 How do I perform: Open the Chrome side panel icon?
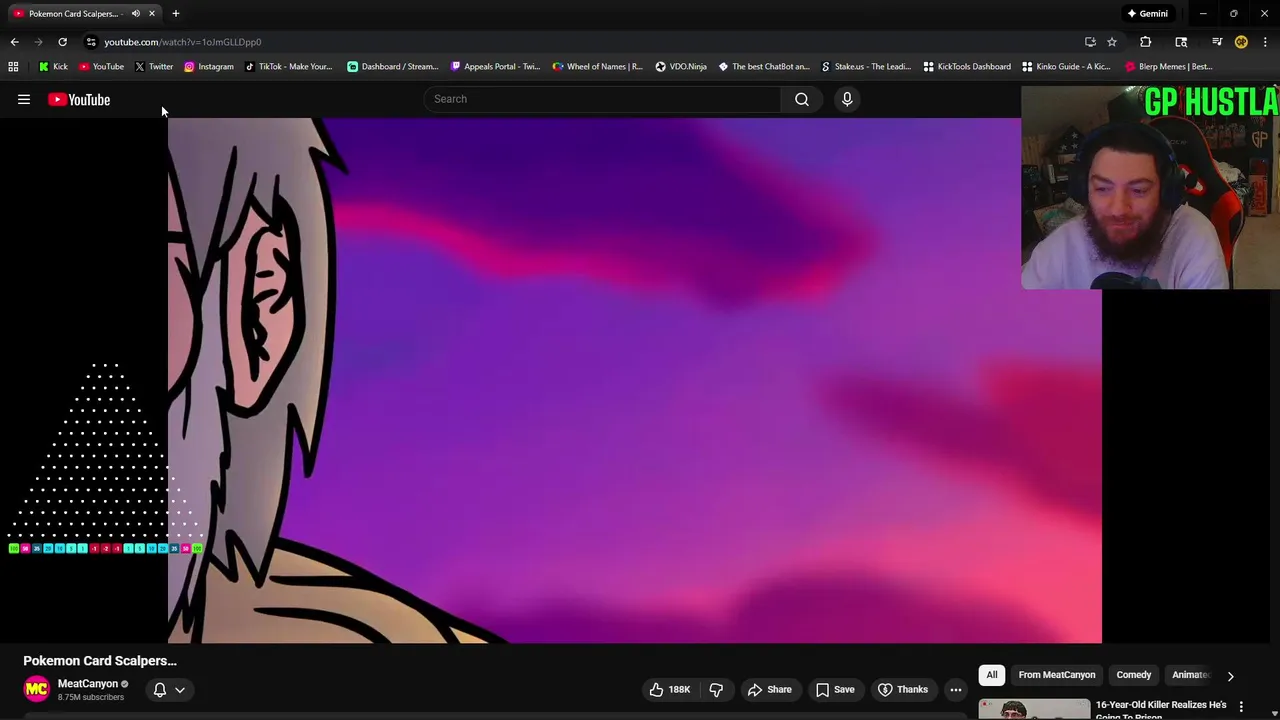1181,42
